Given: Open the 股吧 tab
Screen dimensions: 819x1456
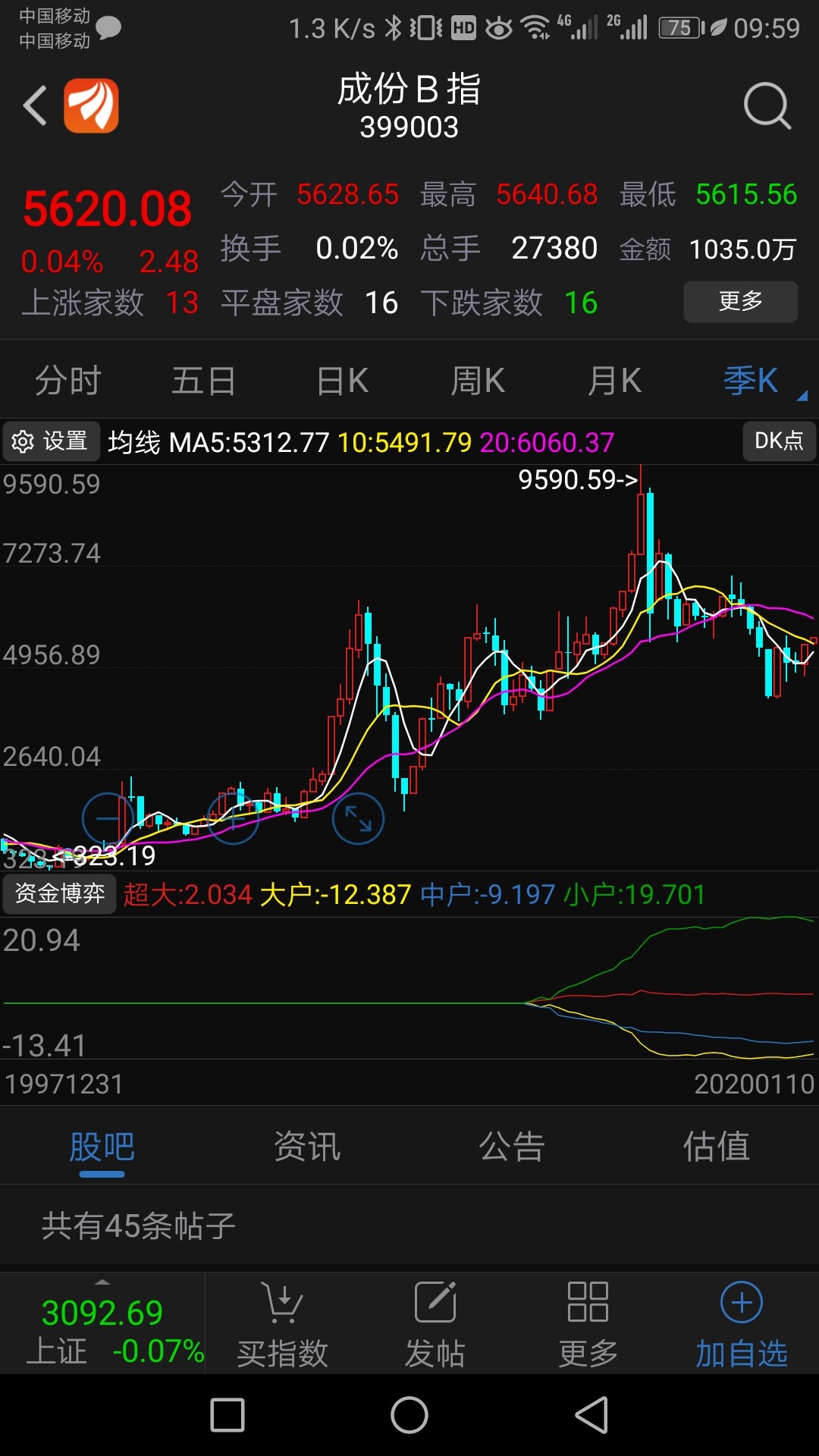Looking at the screenshot, I should pyautogui.click(x=102, y=1147).
